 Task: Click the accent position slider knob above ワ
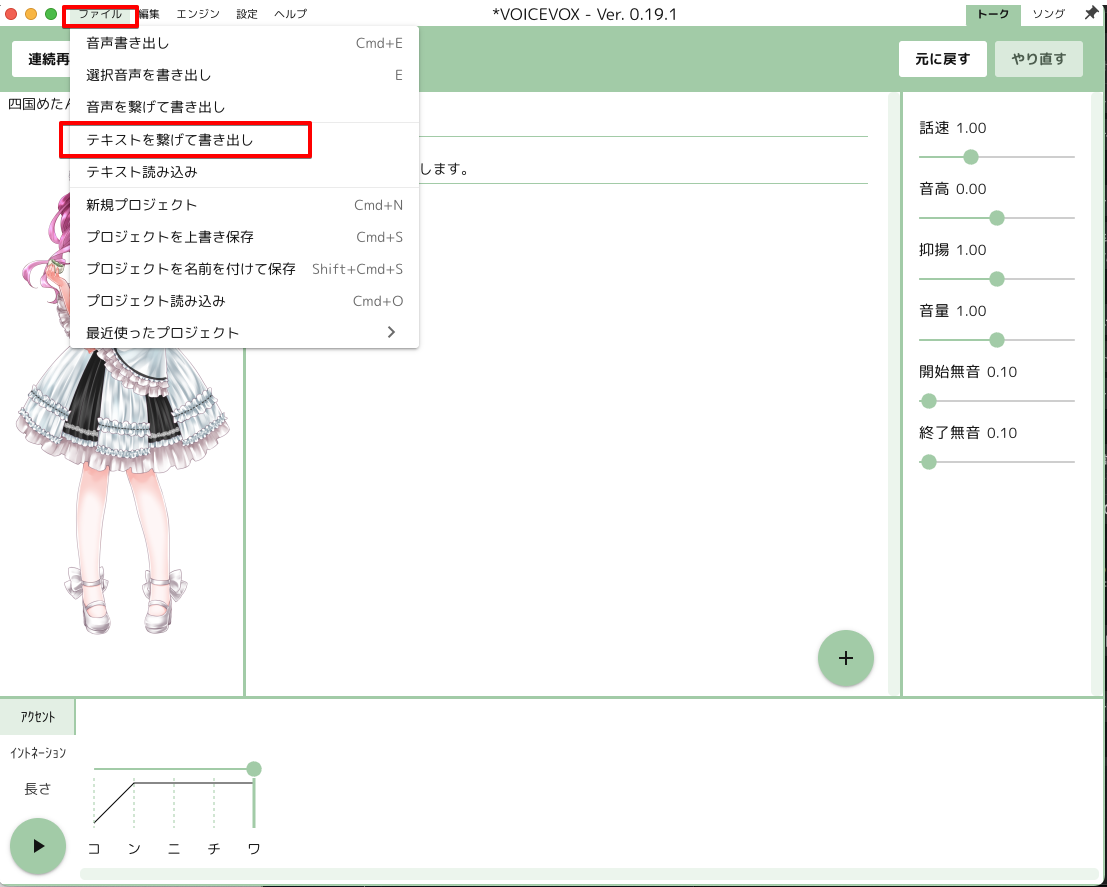coord(254,768)
